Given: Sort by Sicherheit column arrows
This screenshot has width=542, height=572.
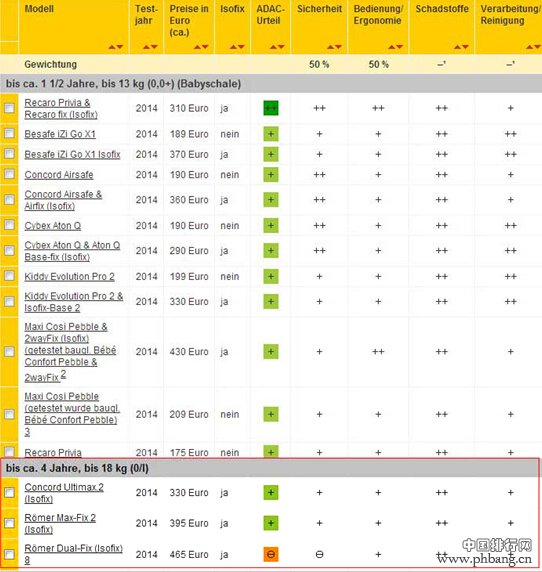Looking at the screenshot, I should [334, 47].
